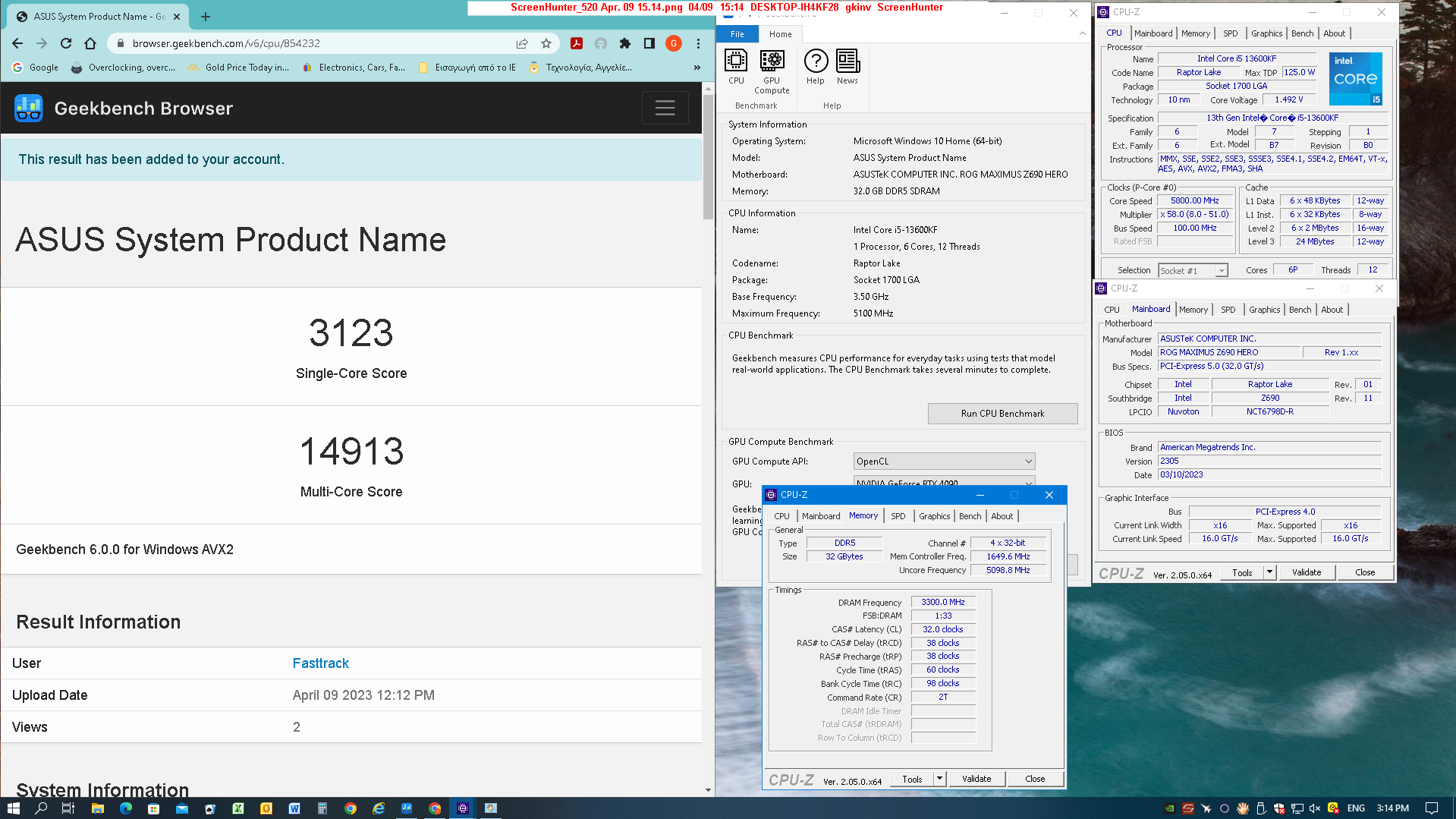Open the NVIDIA tray icon
Viewport: 1456px width, 819px height.
(x=1170, y=808)
